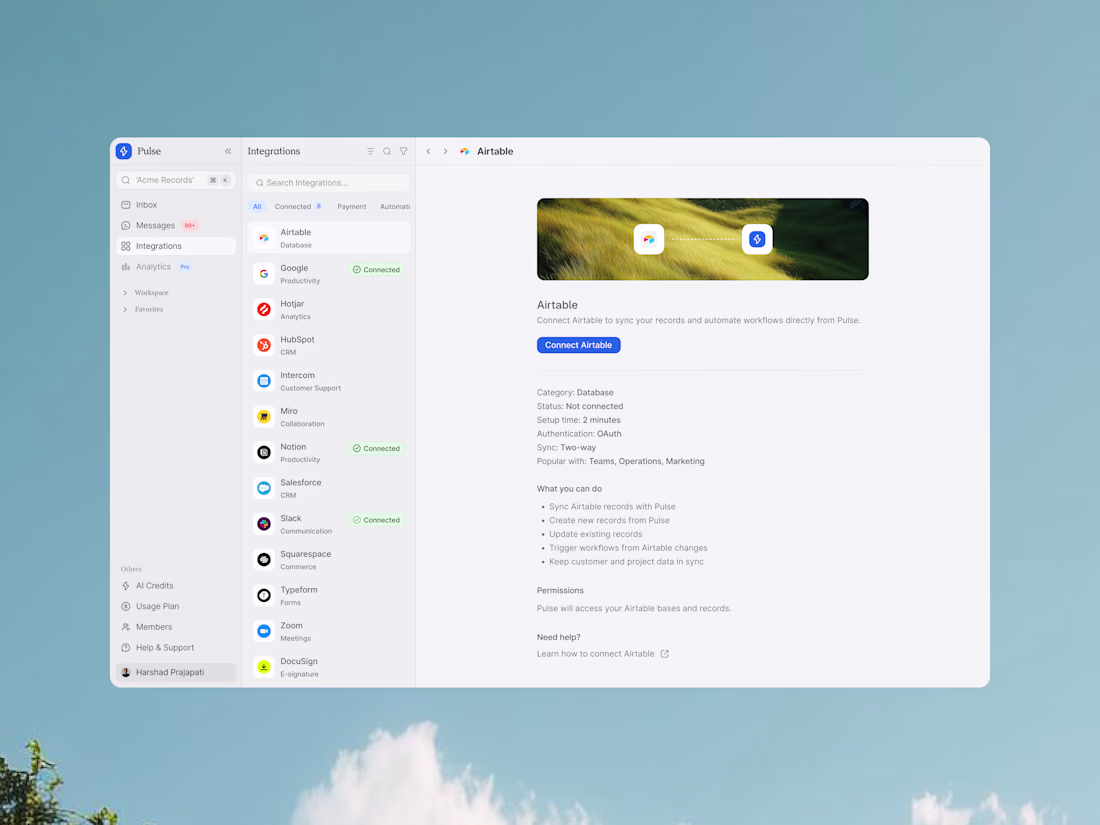Click Google's Connected status badge
Viewport: 1100px width, 825px height.
tap(376, 270)
